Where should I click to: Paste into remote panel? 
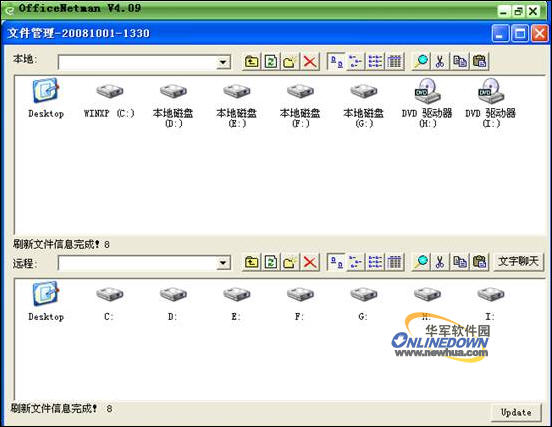click(479, 262)
